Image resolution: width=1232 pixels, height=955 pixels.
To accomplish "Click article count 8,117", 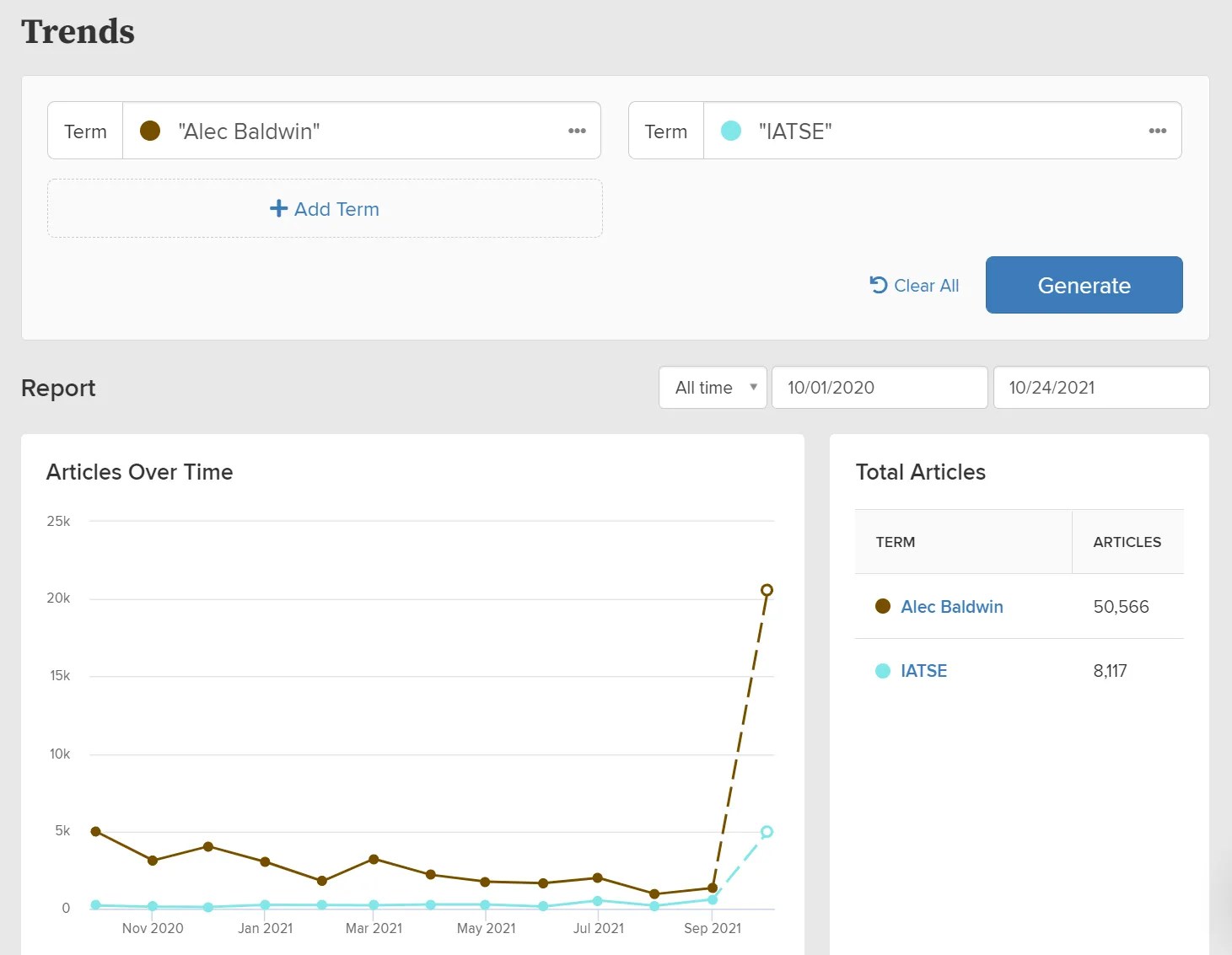I will [x=1110, y=671].
